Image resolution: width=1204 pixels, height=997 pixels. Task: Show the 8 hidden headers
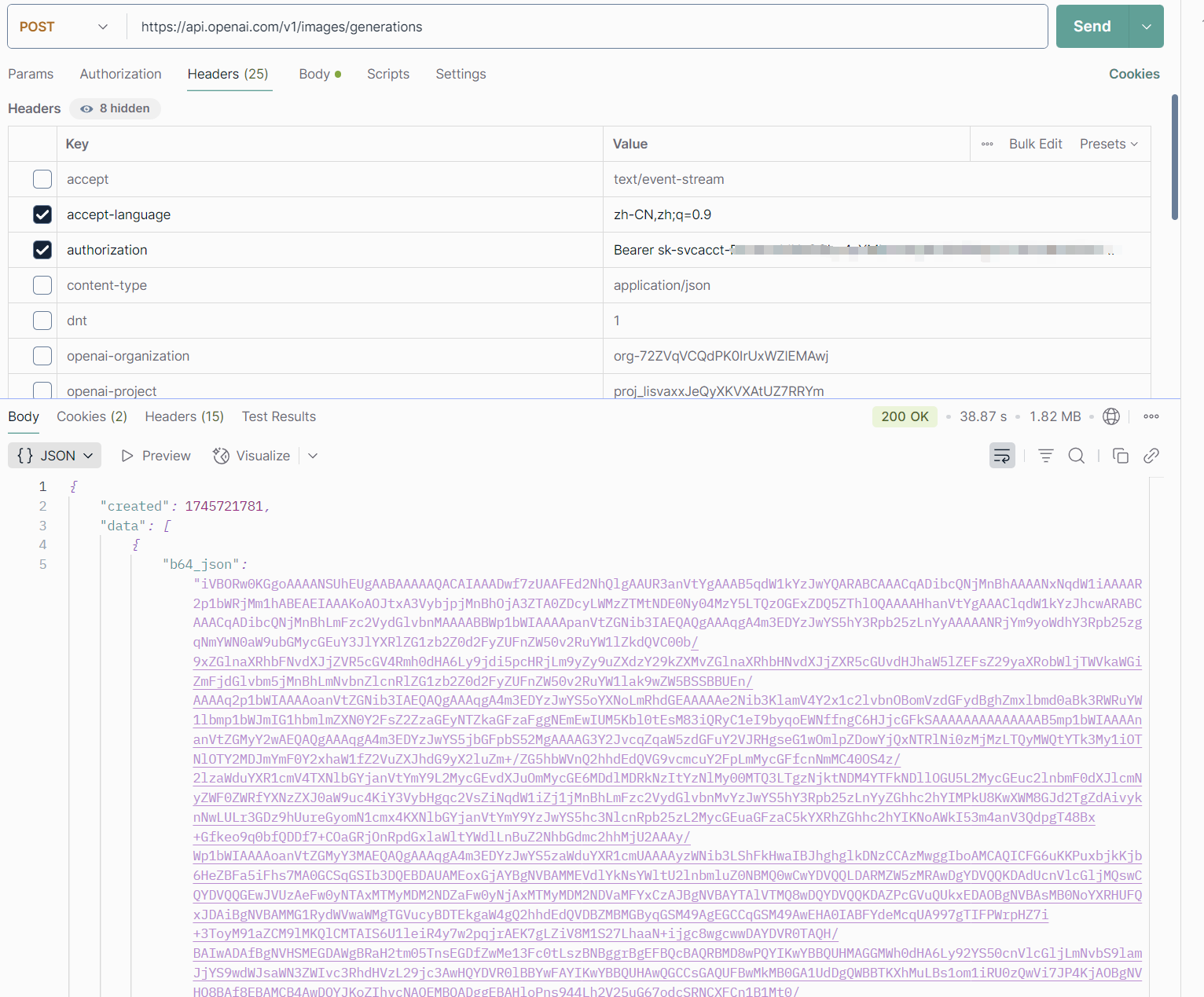pos(116,108)
